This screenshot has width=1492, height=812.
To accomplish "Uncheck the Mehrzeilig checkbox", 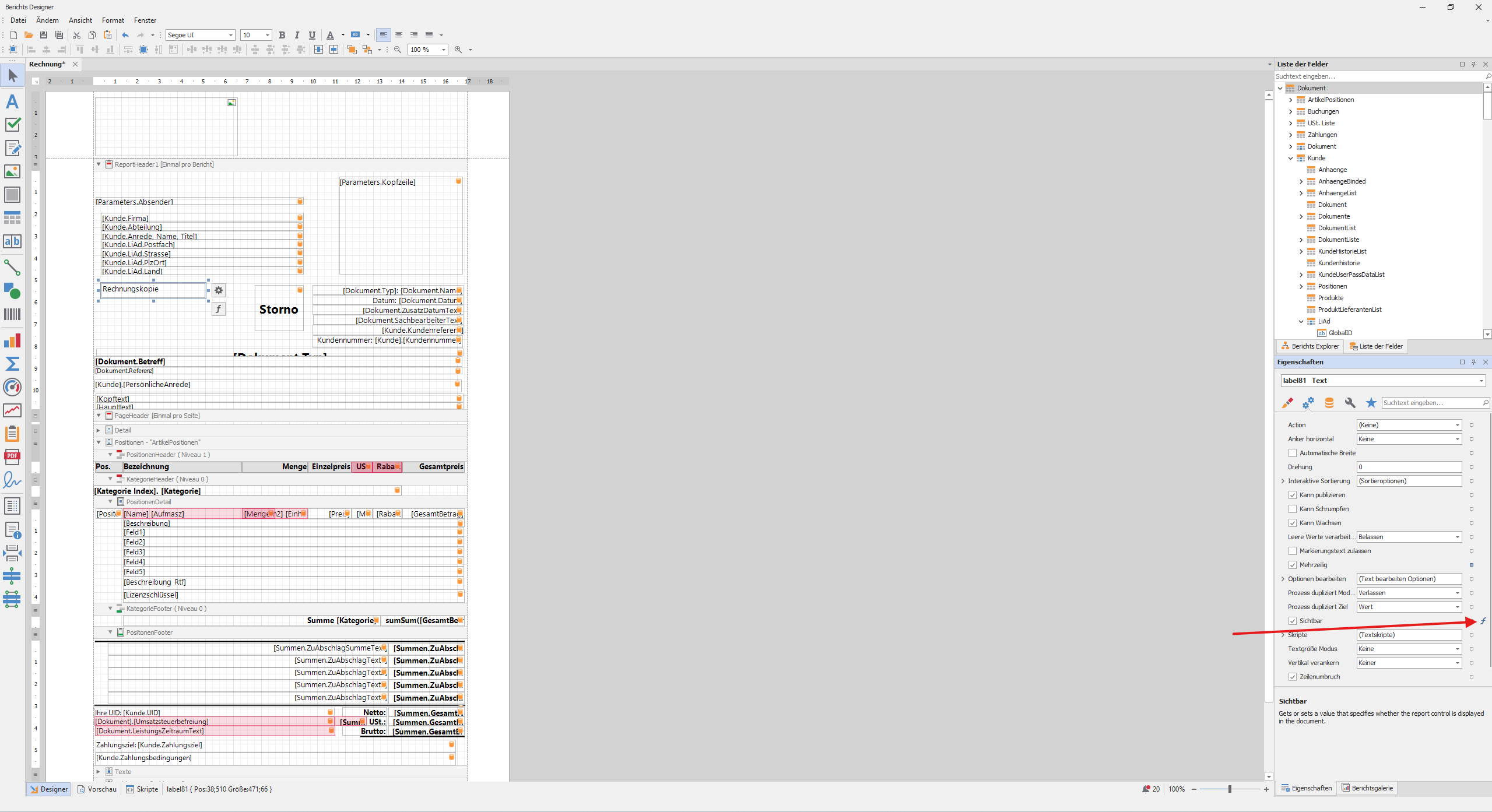I will tap(1293, 565).
